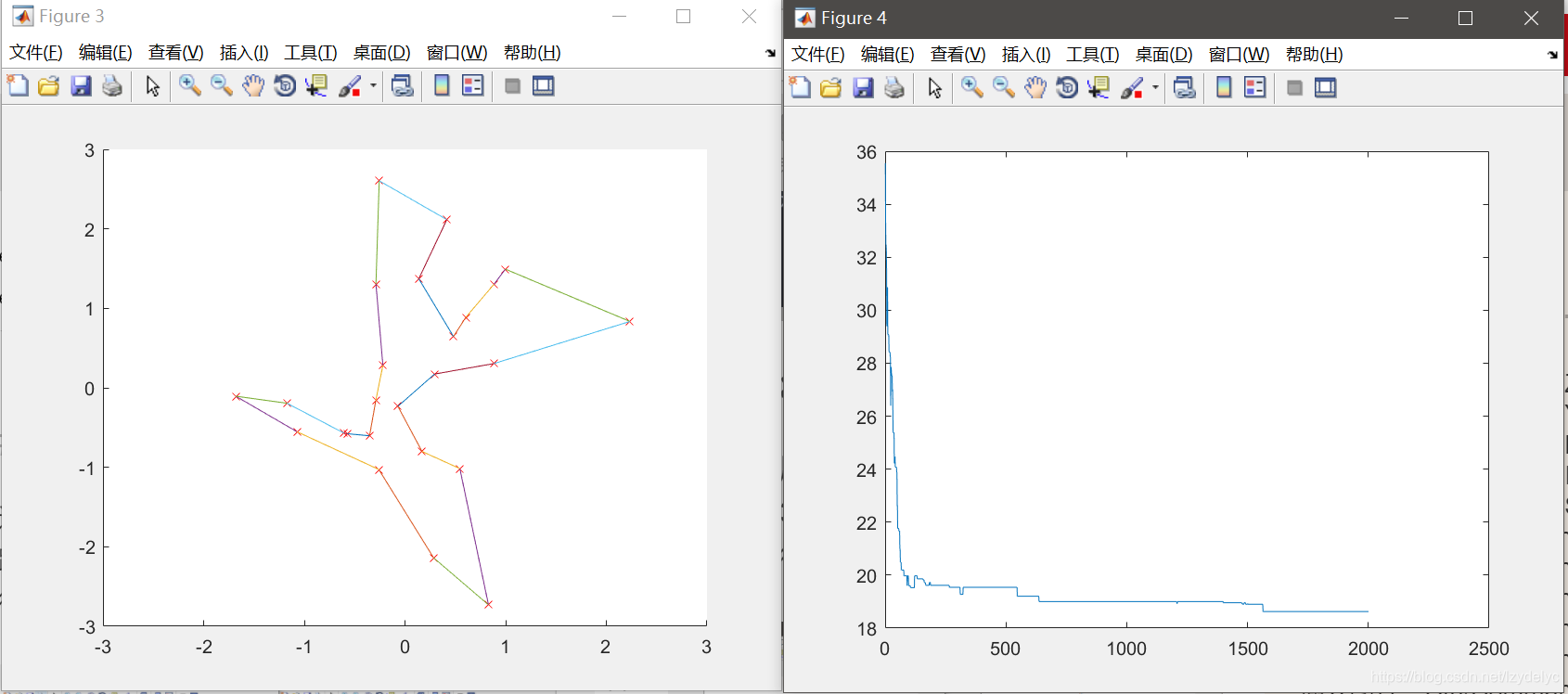Open file icon in Figure 3 toolbar

pos(49,86)
